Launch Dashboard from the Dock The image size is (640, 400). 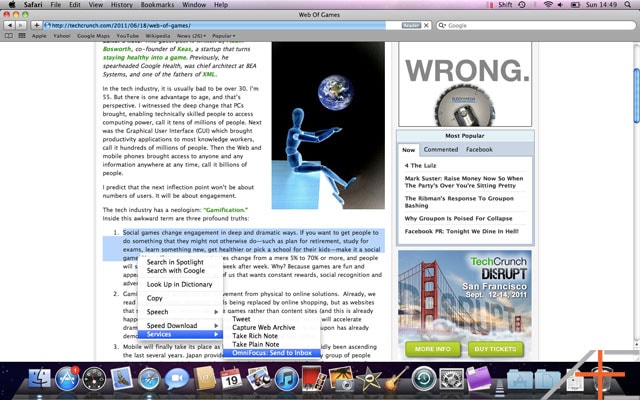tap(94, 379)
